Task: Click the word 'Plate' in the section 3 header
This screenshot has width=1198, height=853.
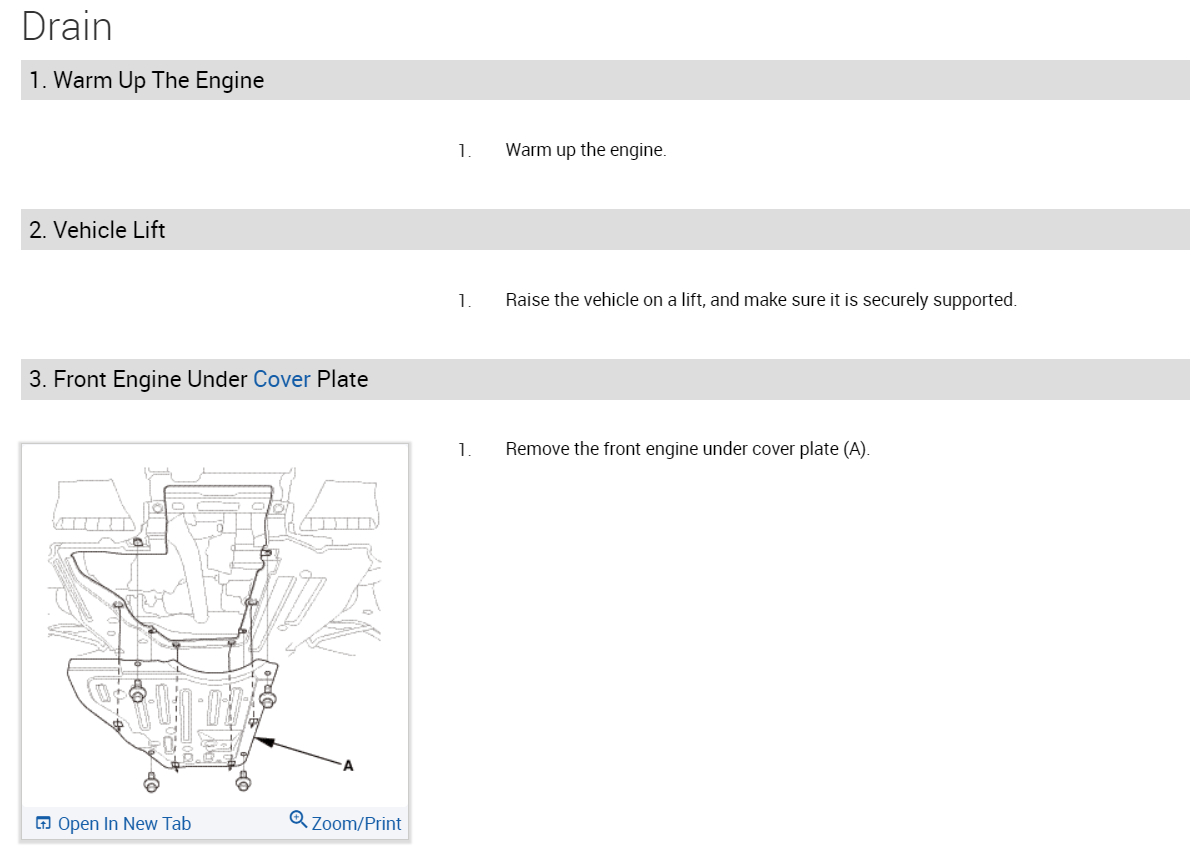Action: 342,379
